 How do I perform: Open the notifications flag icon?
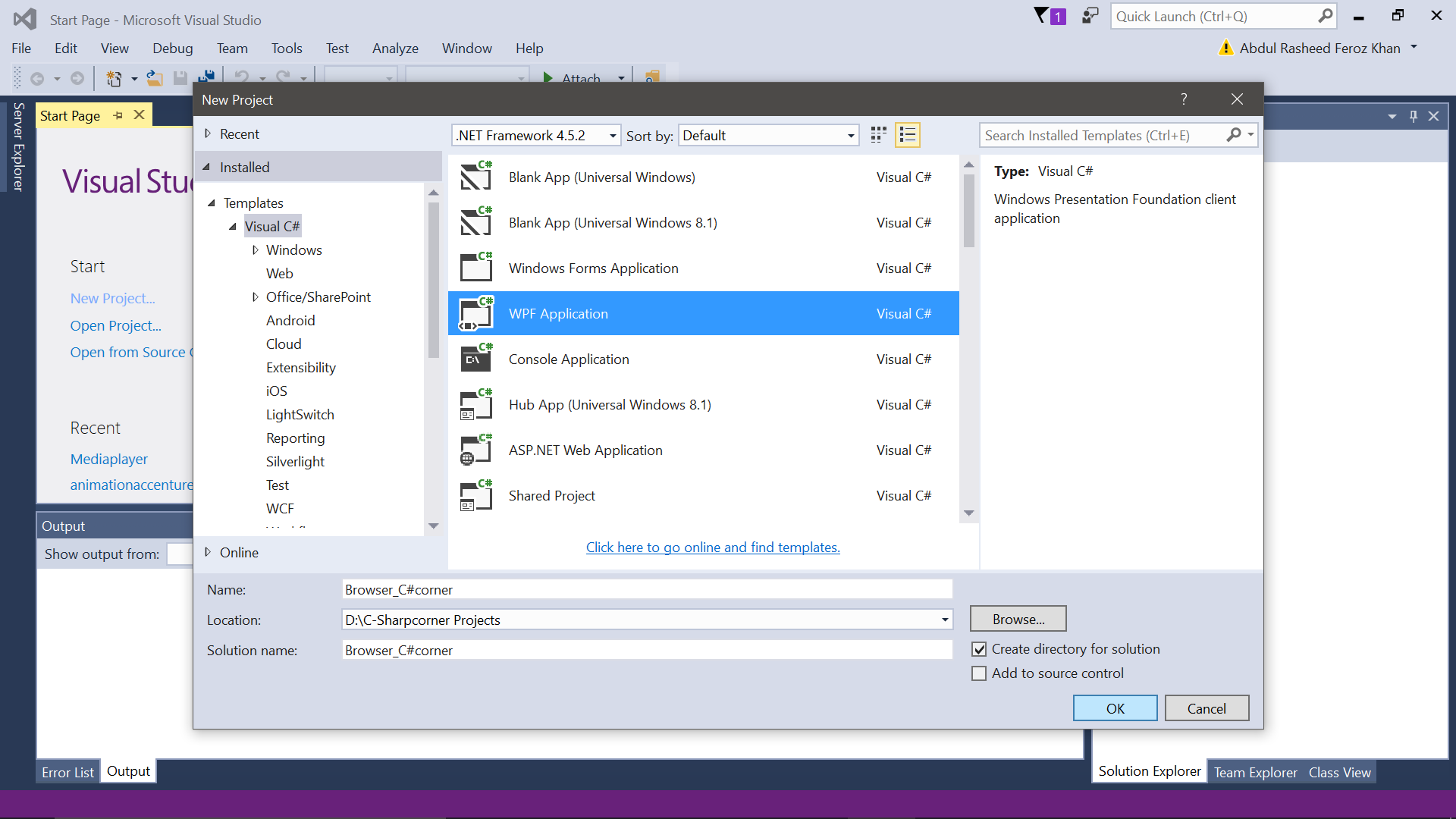(1050, 16)
